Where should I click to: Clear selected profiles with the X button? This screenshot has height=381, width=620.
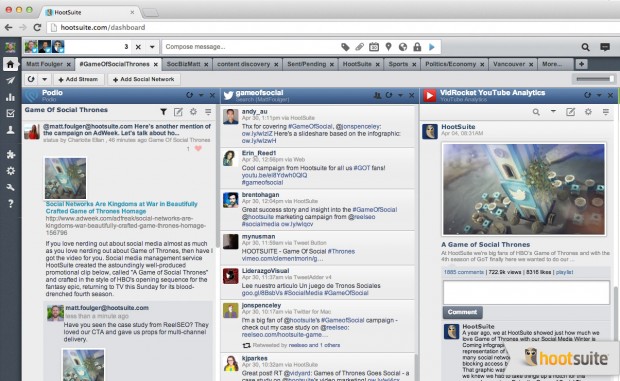138,47
